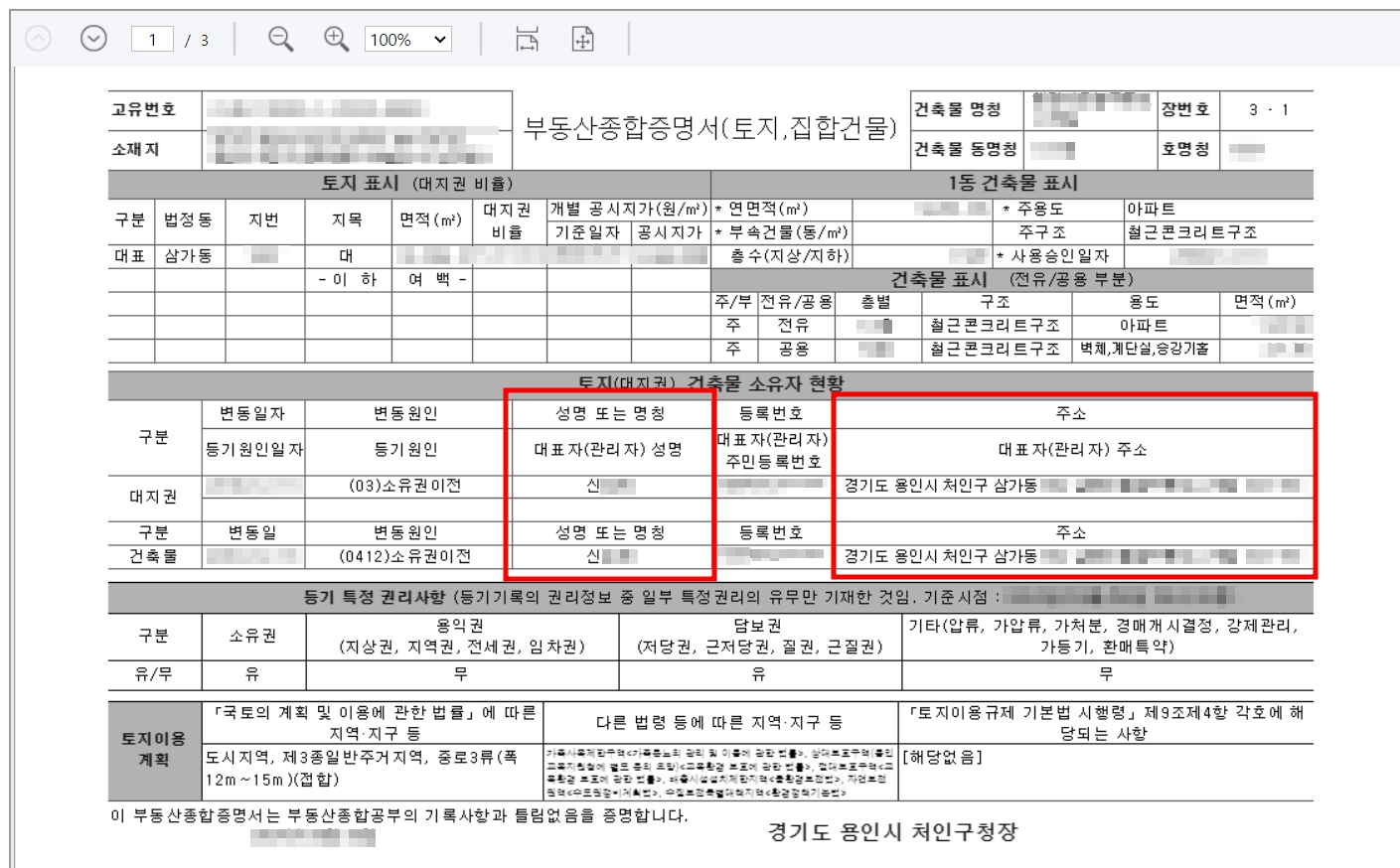Select the 대표자(관리자) 성명 header
1400x868 pixels.
click(x=608, y=450)
